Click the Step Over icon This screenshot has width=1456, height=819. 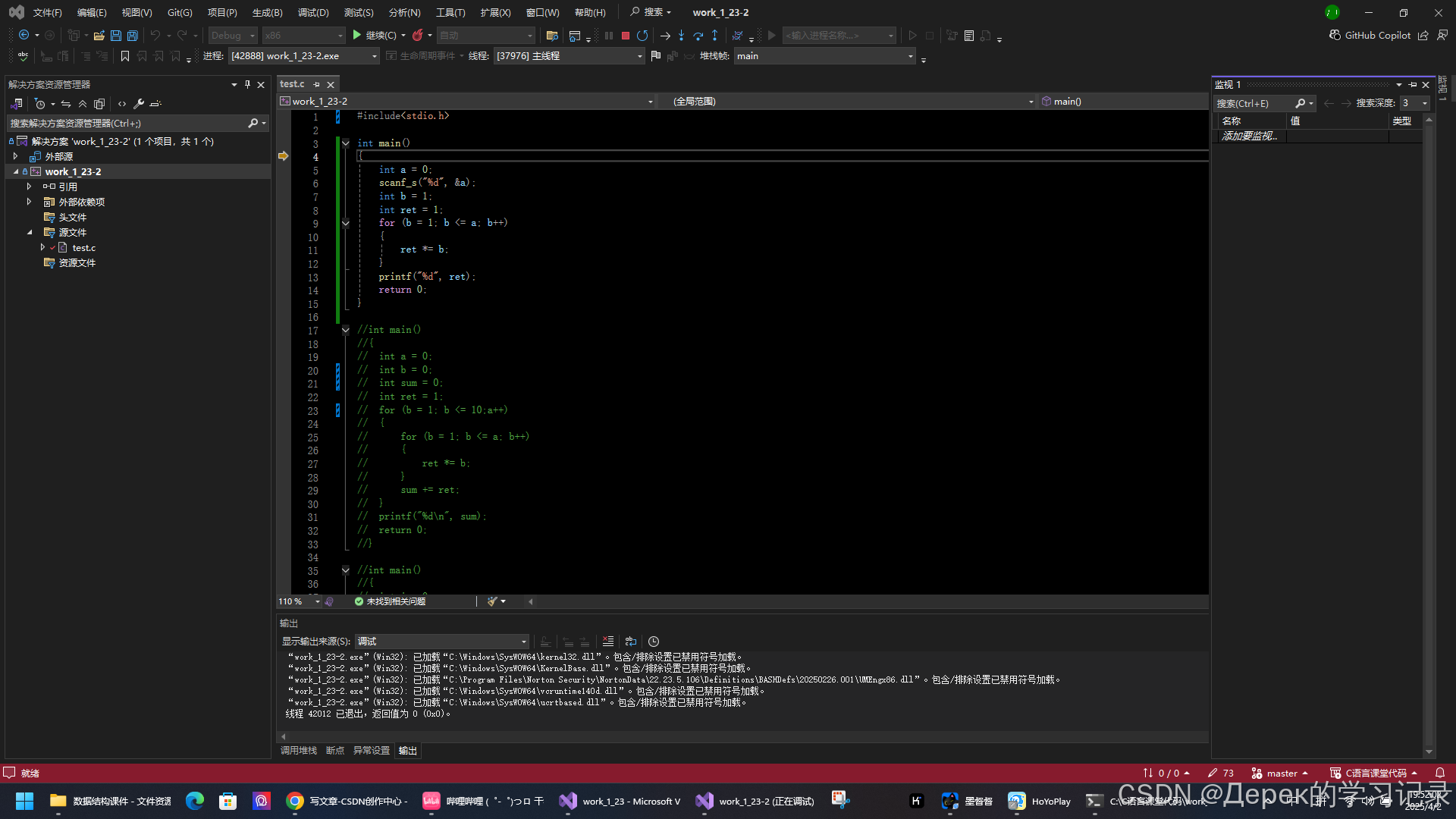coord(698,36)
